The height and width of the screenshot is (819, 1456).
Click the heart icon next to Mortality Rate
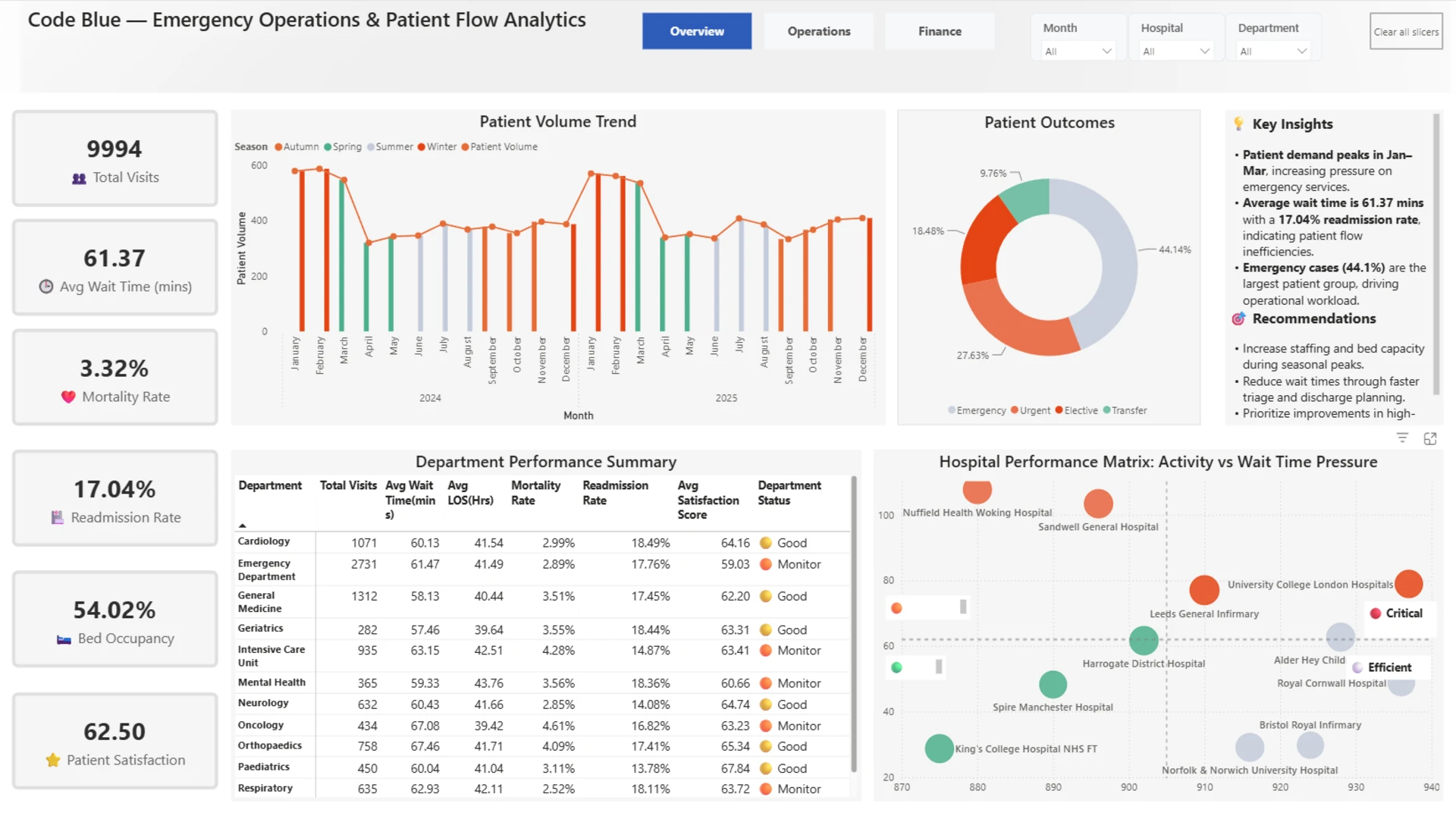click(68, 397)
